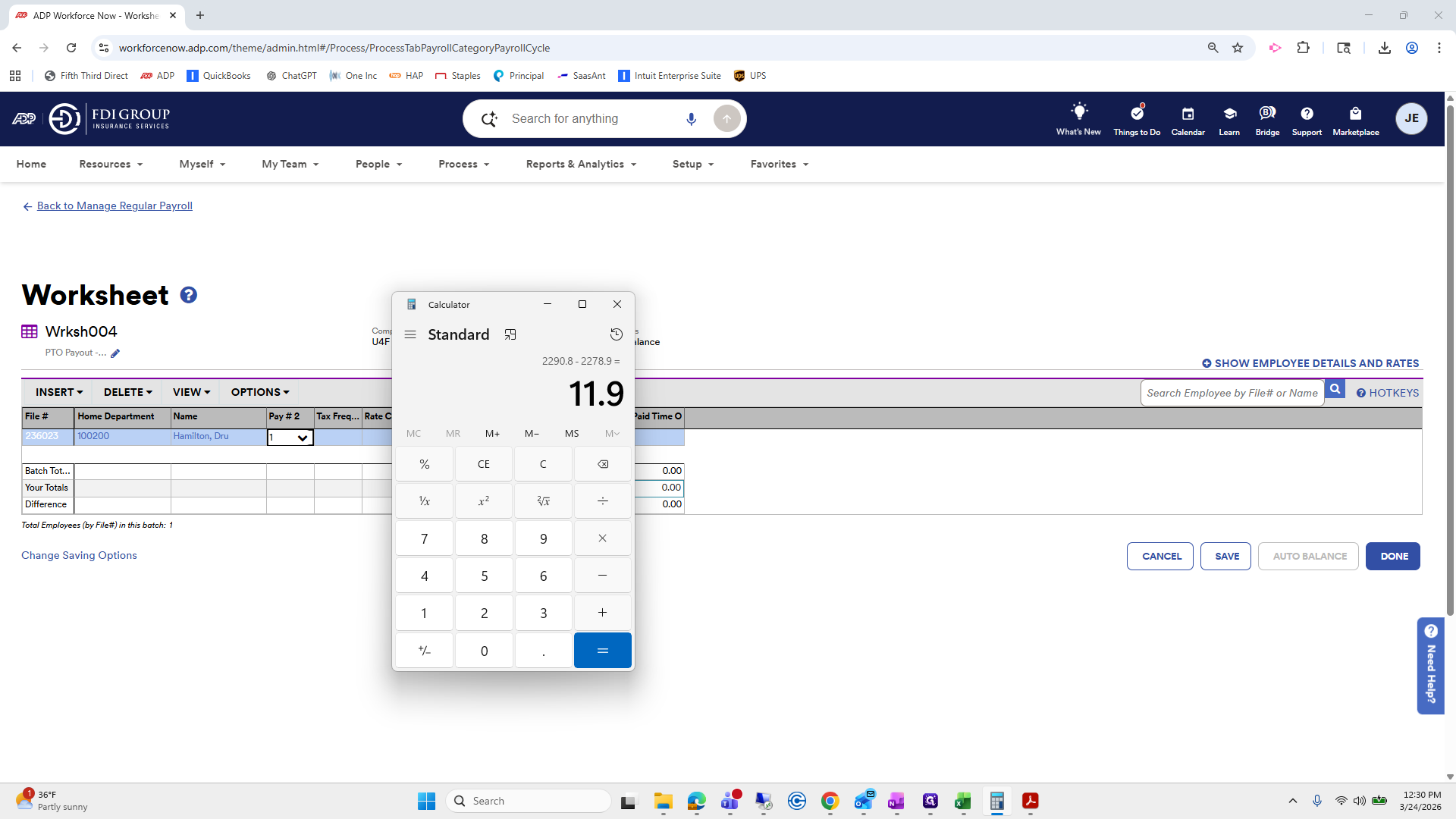Click the calculator backspace key

tap(602, 464)
